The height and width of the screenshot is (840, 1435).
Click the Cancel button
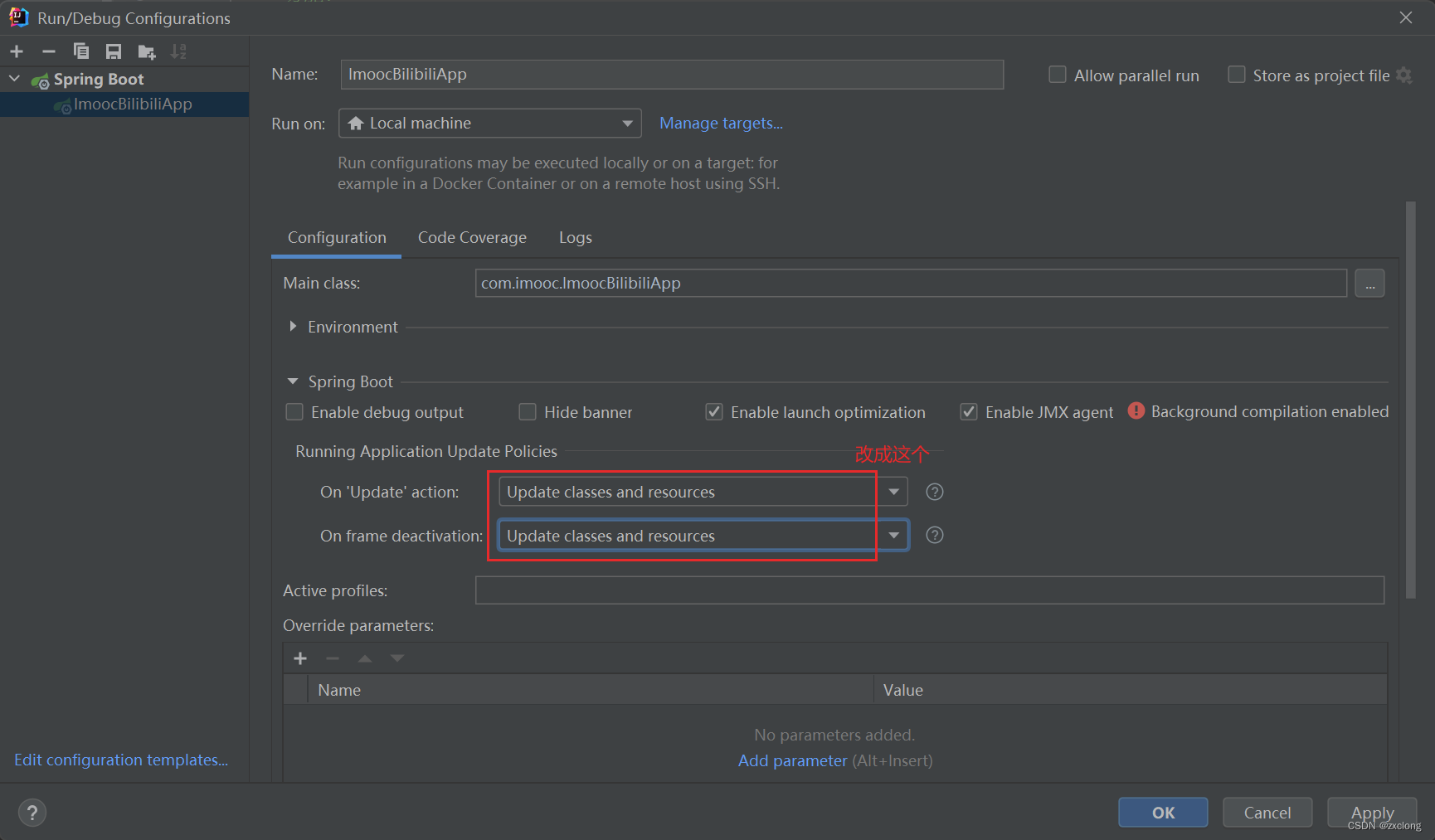point(1267,813)
